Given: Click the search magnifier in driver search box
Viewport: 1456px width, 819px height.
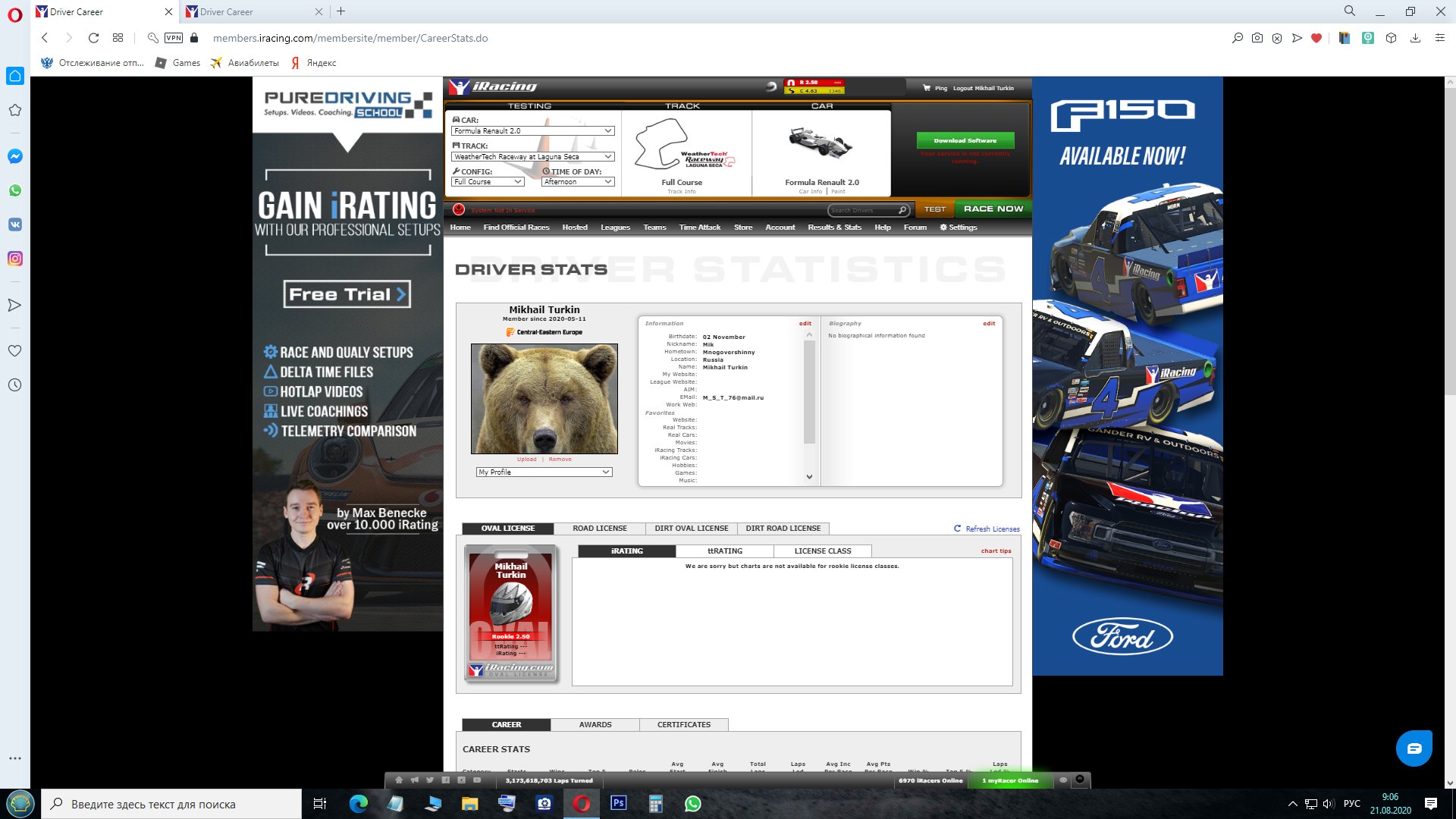Looking at the screenshot, I should click(x=902, y=210).
